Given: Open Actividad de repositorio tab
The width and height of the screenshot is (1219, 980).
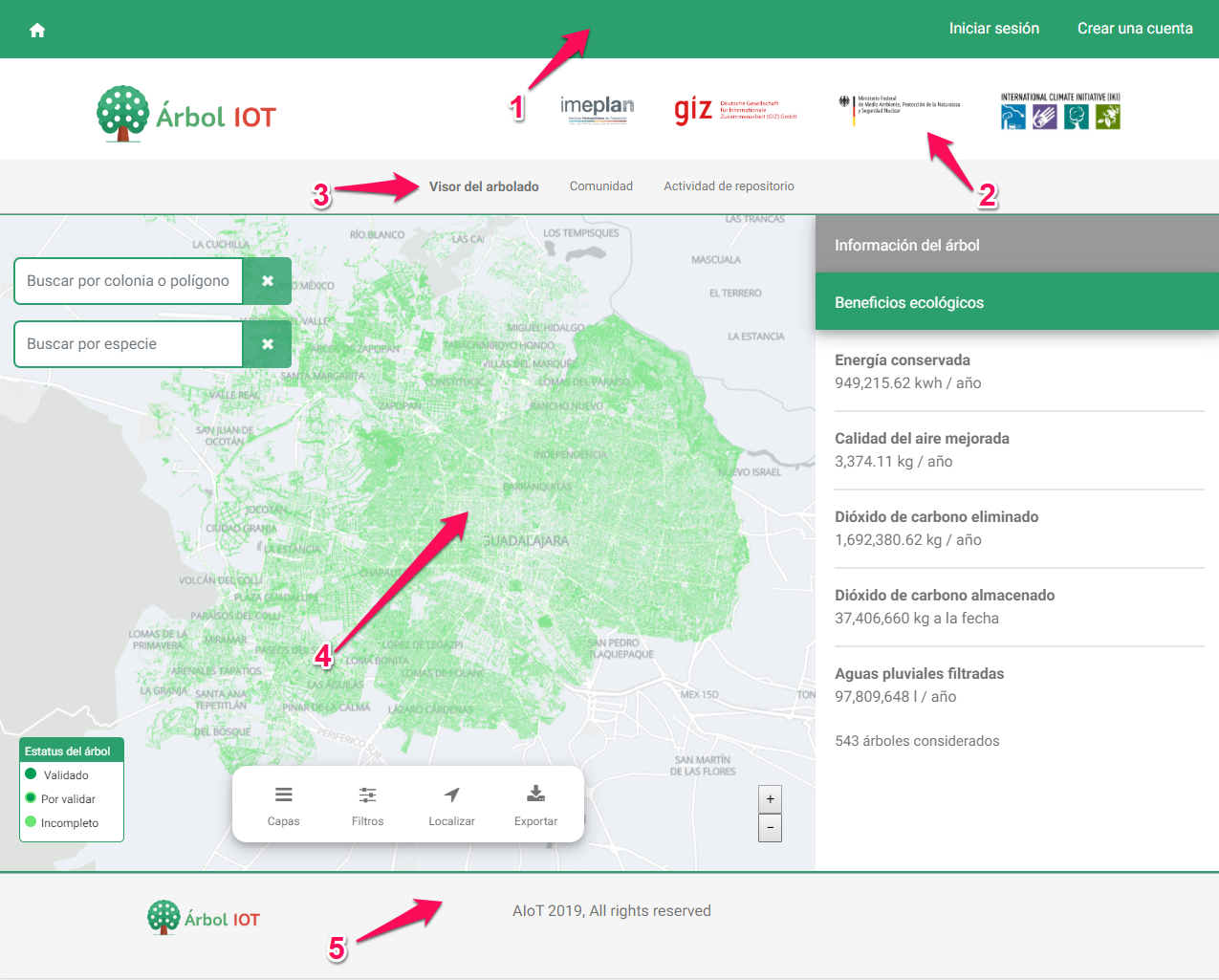Looking at the screenshot, I should click(729, 186).
